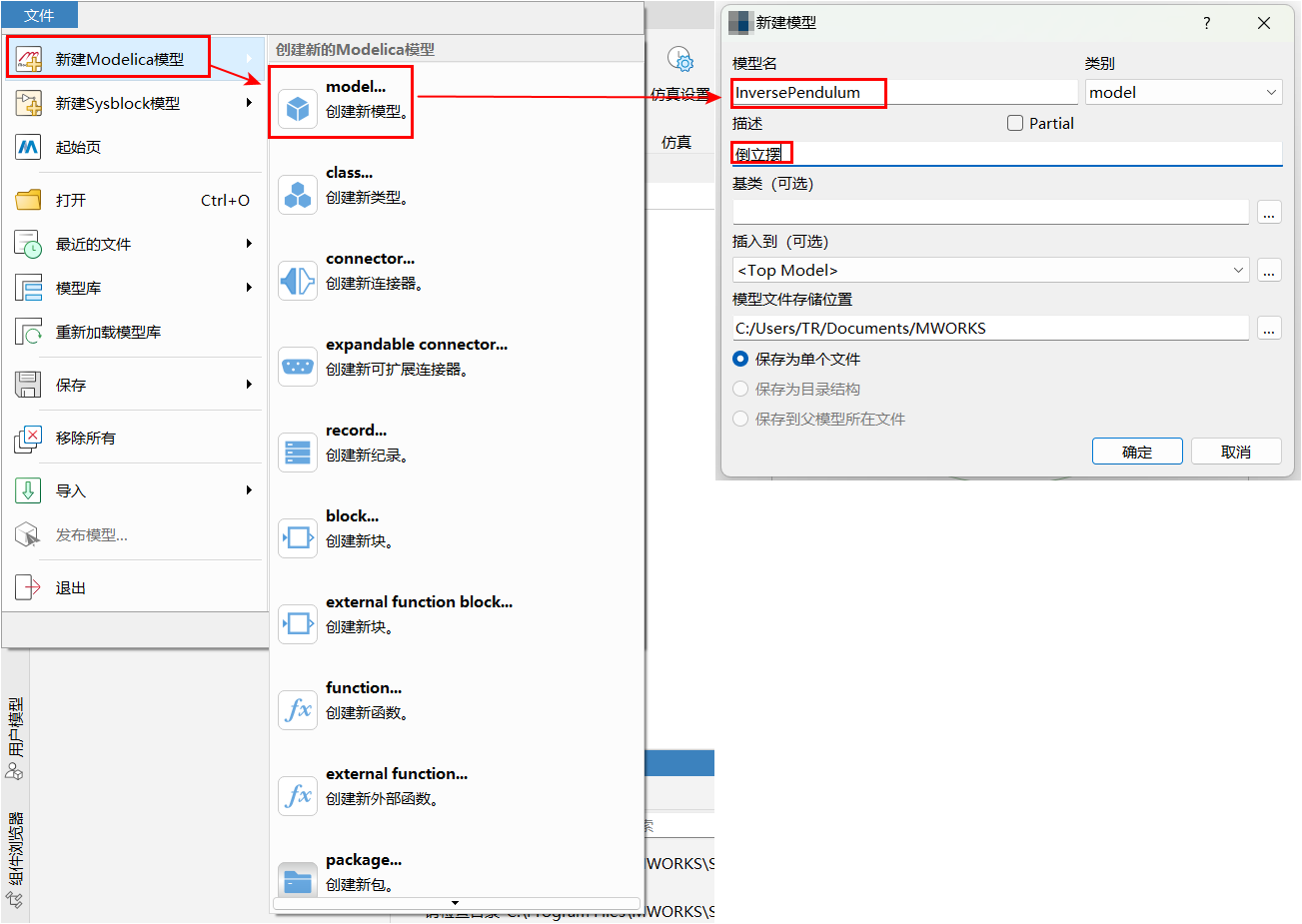Viewport: 1302px width, 924px height.
Task: Browse for model file storage location
Action: [1268, 329]
